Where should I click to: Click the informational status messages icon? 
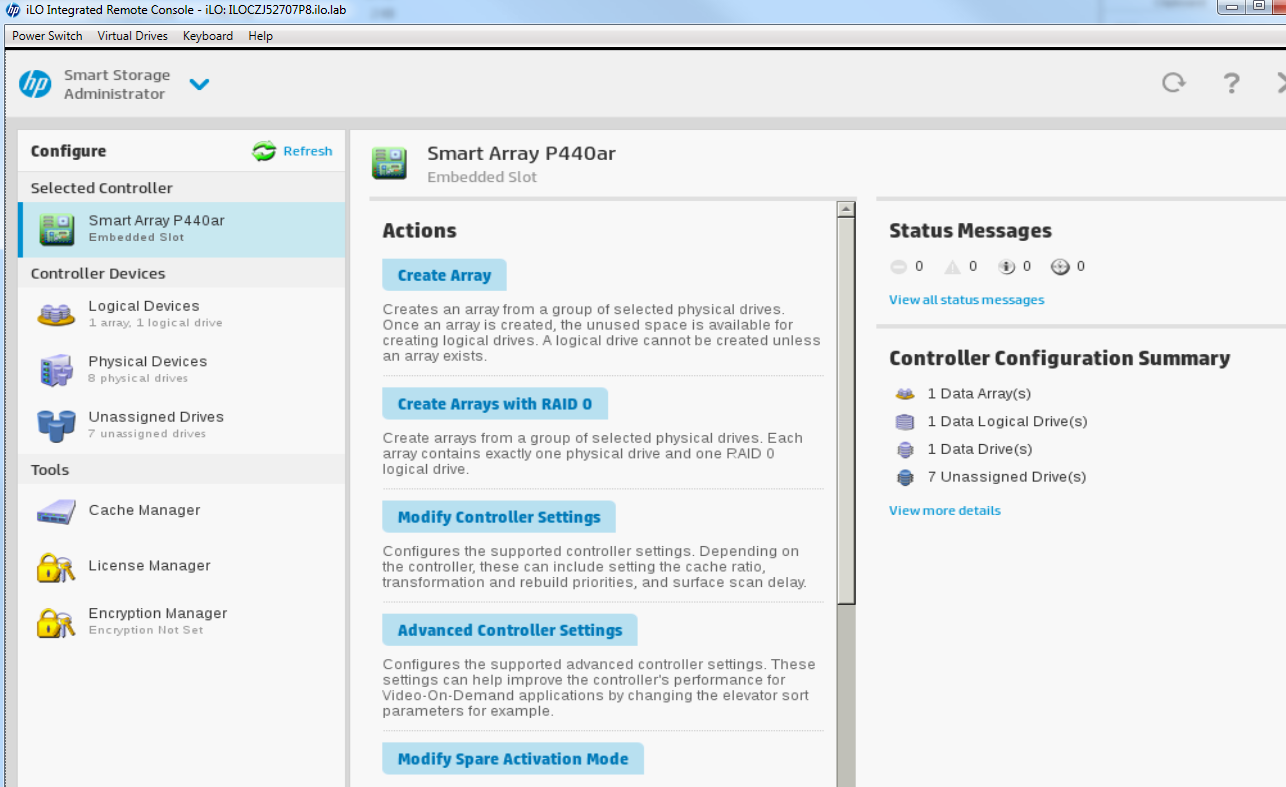point(1007,267)
